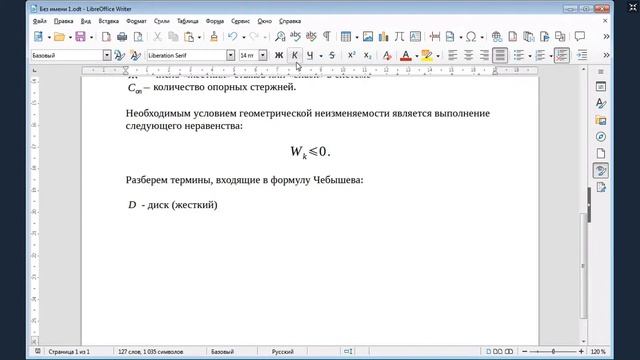
Task: Open sidebar Page panel icon
Action: [601, 153]
